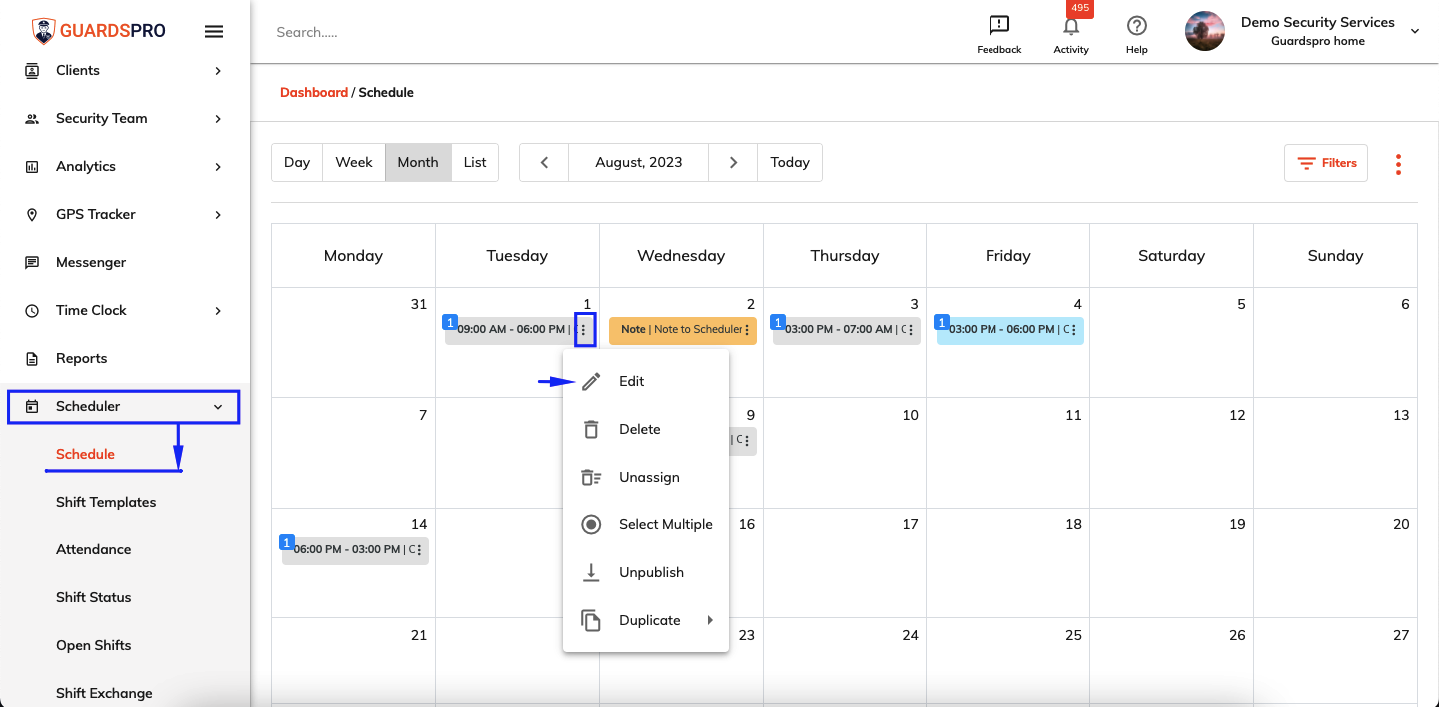Screen dimensions: 1439x707
Task: Click the GuardsPro logo
Action: [x=97, y=29]
